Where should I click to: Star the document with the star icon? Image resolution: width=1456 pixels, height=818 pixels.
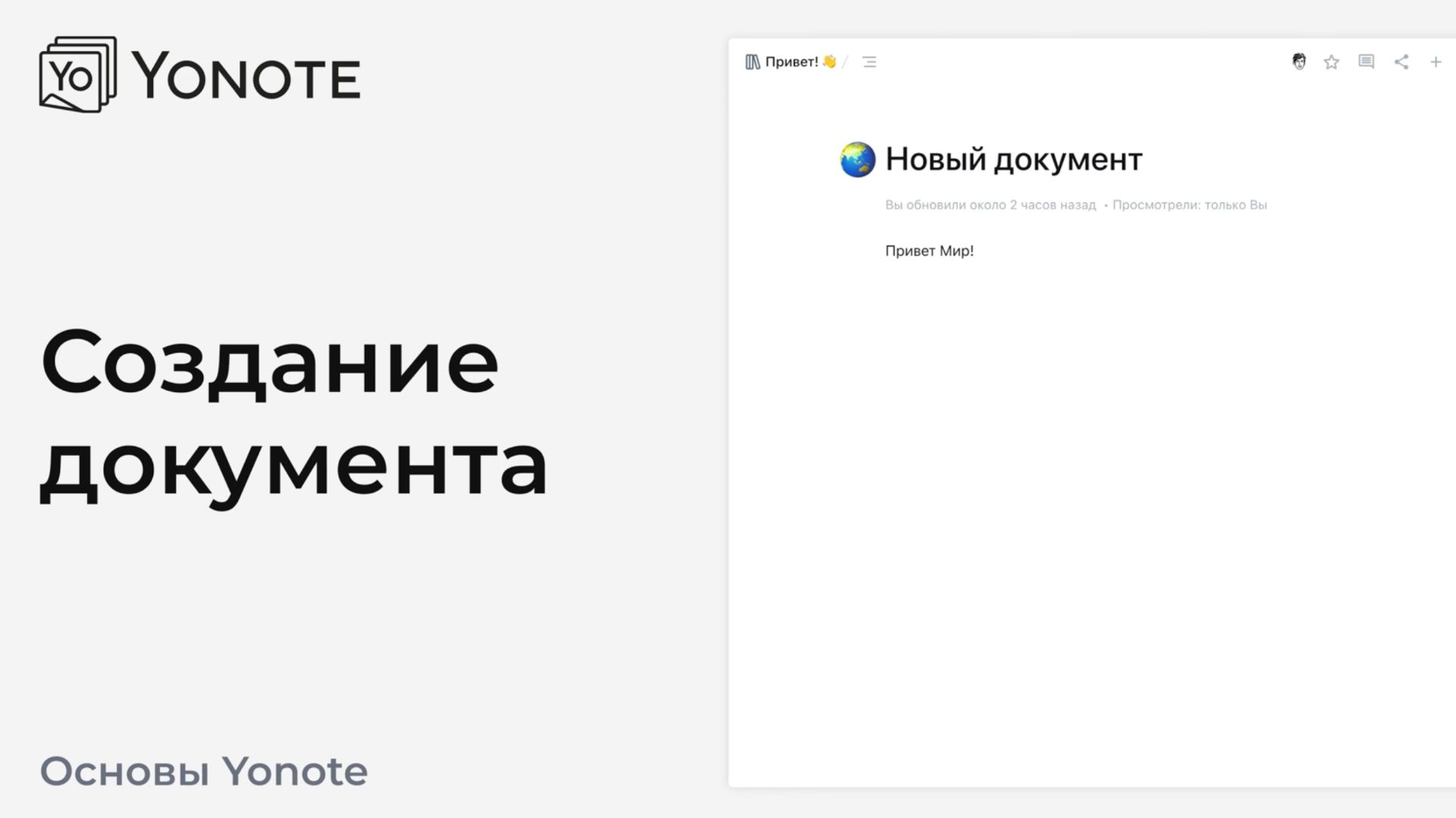(1332, 62)
